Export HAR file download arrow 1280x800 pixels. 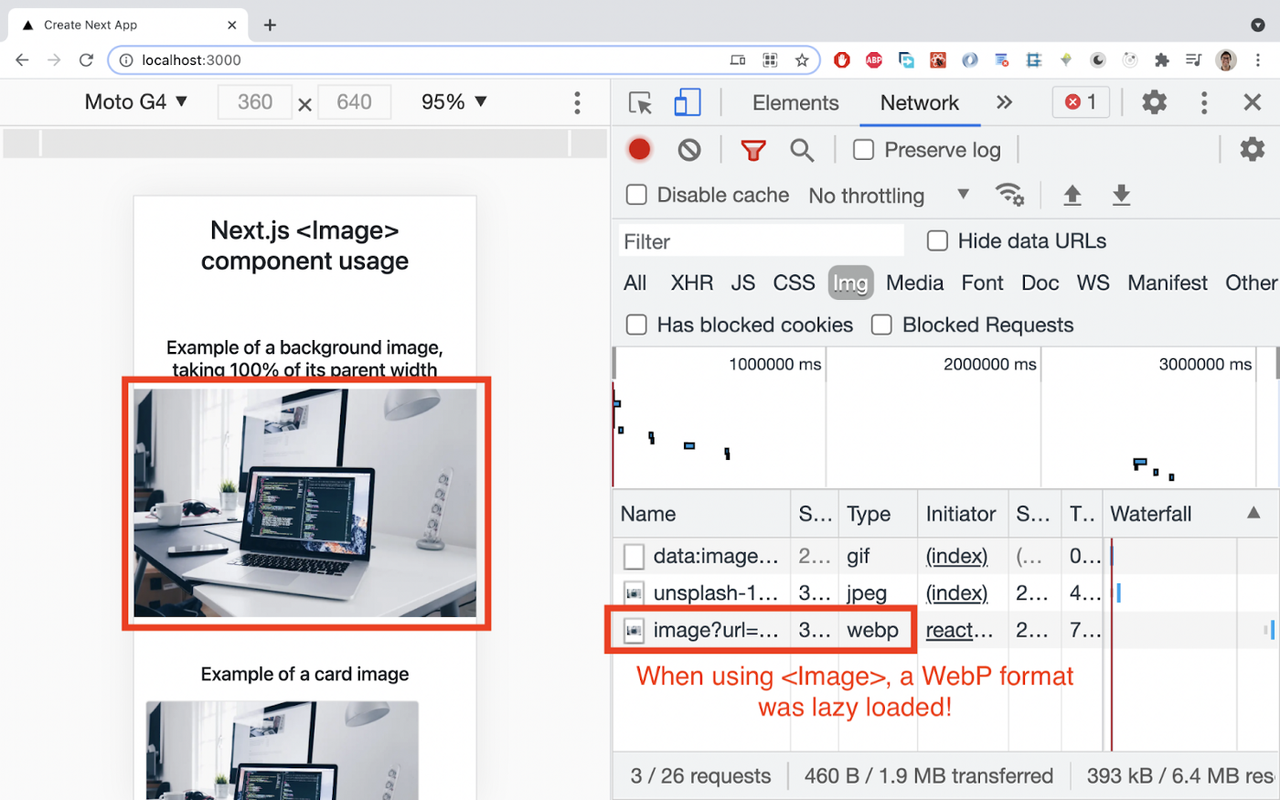[x=1121, y=195]
